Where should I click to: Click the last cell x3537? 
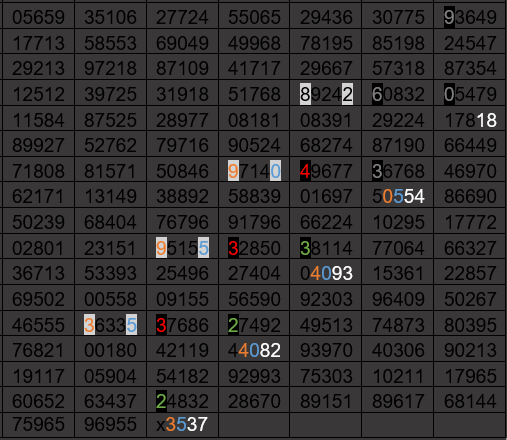[182, 424]
